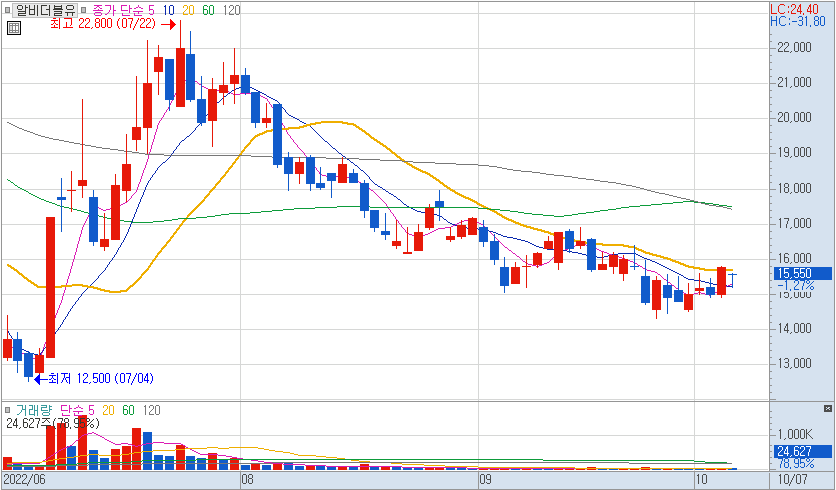Click the 10 month marker on date axis
This screenshot has height=490, width=836.
(701, 479)
